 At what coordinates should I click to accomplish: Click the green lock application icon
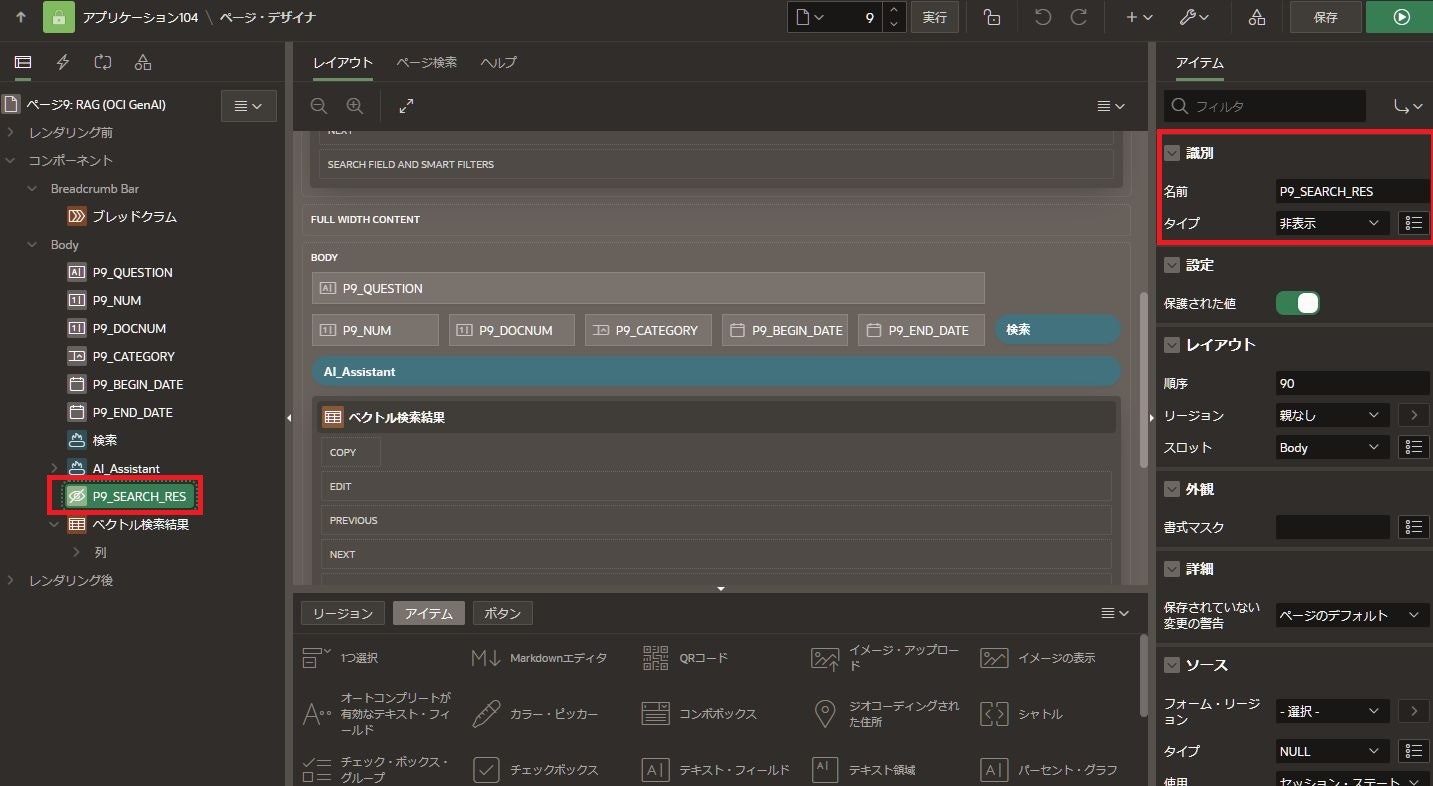(x=59, y=17)
